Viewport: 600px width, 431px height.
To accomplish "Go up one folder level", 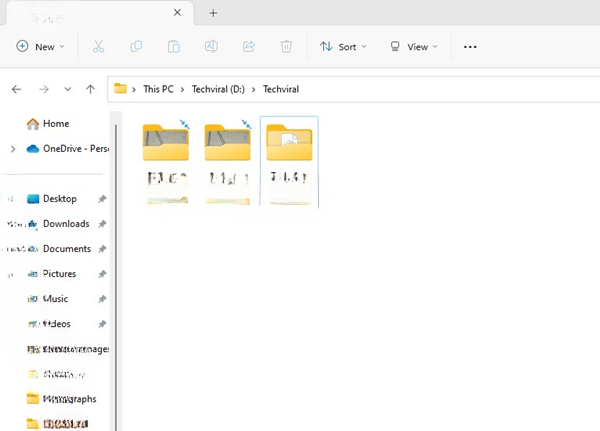I will (90, 89).
